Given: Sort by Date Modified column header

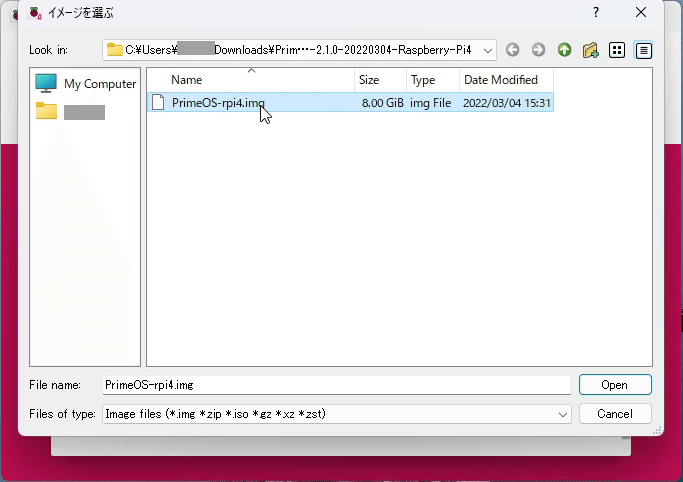Looking at the screenshot, I should point(507,80).
